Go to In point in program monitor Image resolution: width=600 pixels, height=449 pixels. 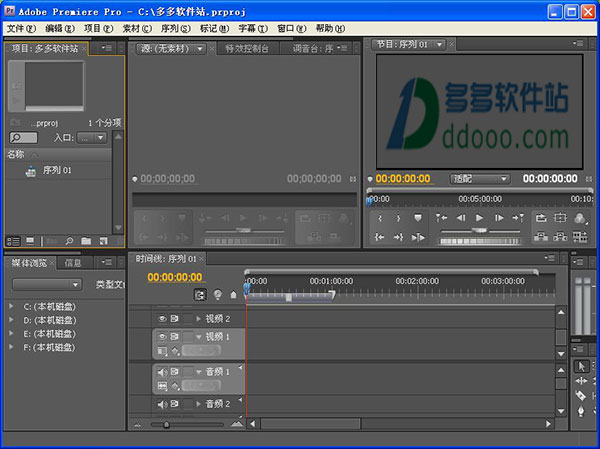pyautogui.click(x=380, y=237)
